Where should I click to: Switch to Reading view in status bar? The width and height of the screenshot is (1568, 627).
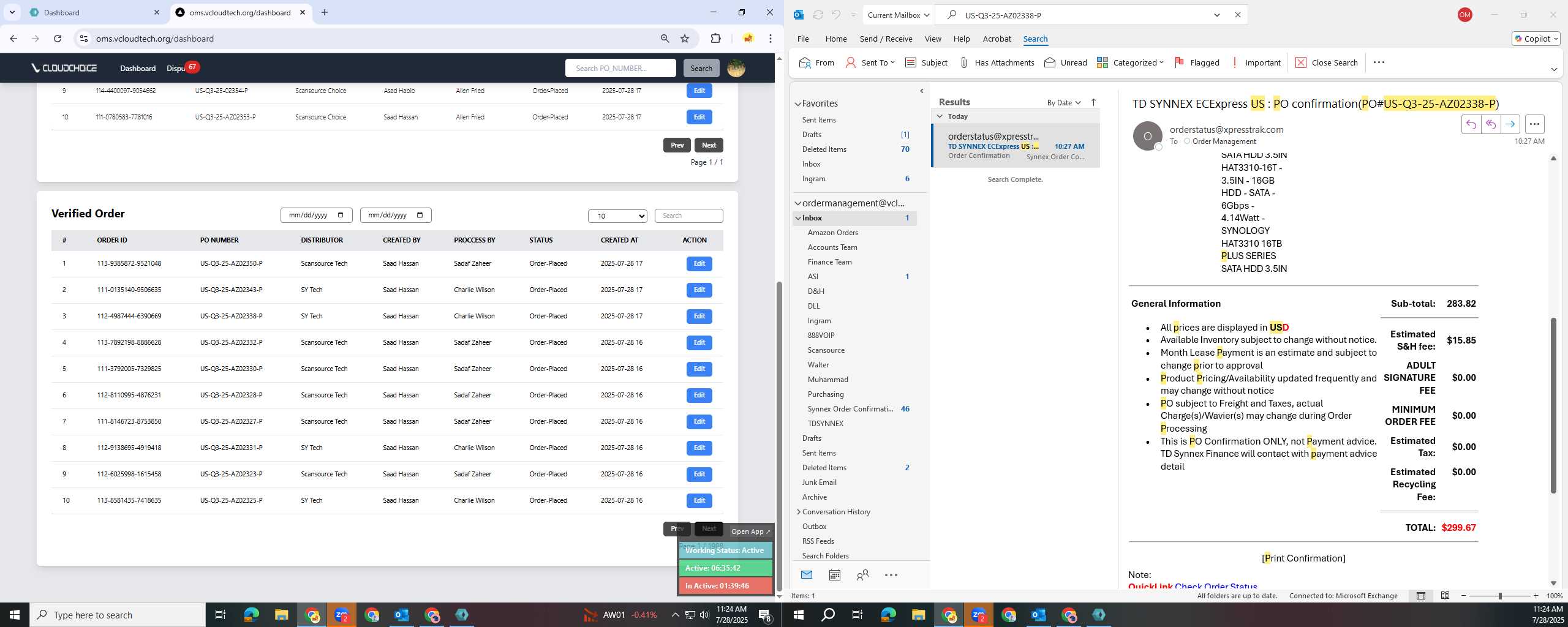(x=1445, y=596)
